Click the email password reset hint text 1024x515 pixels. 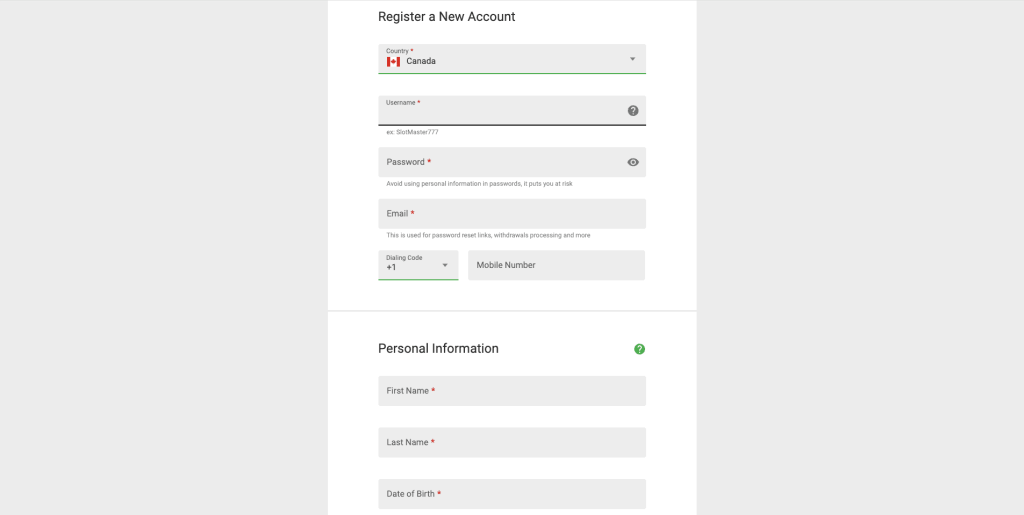click(488, 236)
